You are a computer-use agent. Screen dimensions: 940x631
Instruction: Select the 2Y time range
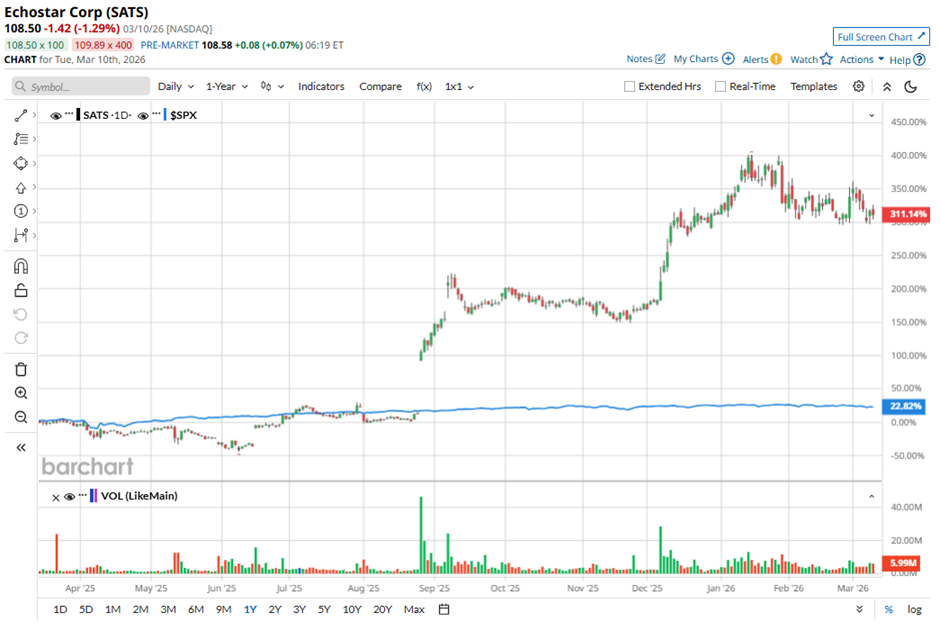click(x=275, y=609)
